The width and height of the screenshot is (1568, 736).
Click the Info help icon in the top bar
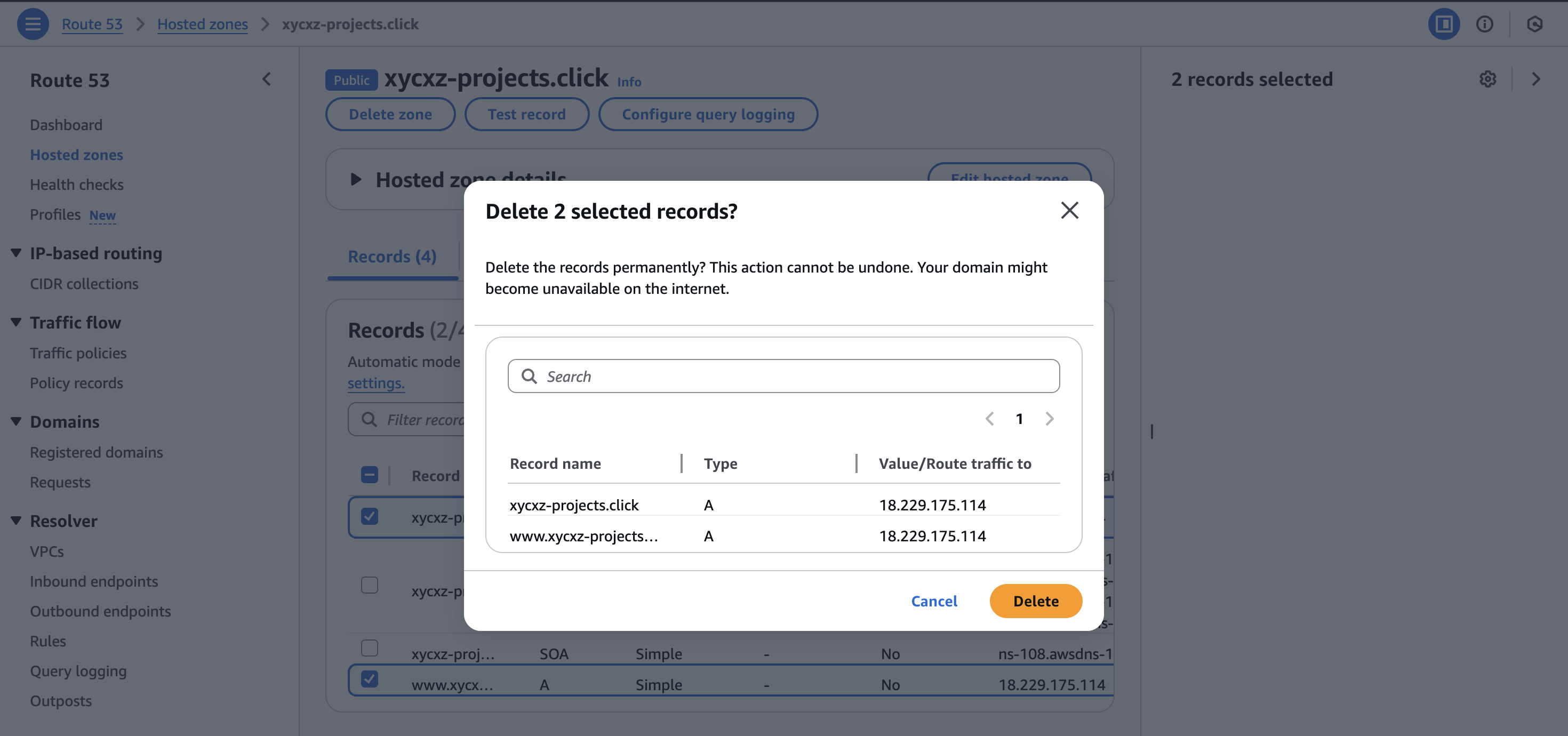click(1485, 24)
